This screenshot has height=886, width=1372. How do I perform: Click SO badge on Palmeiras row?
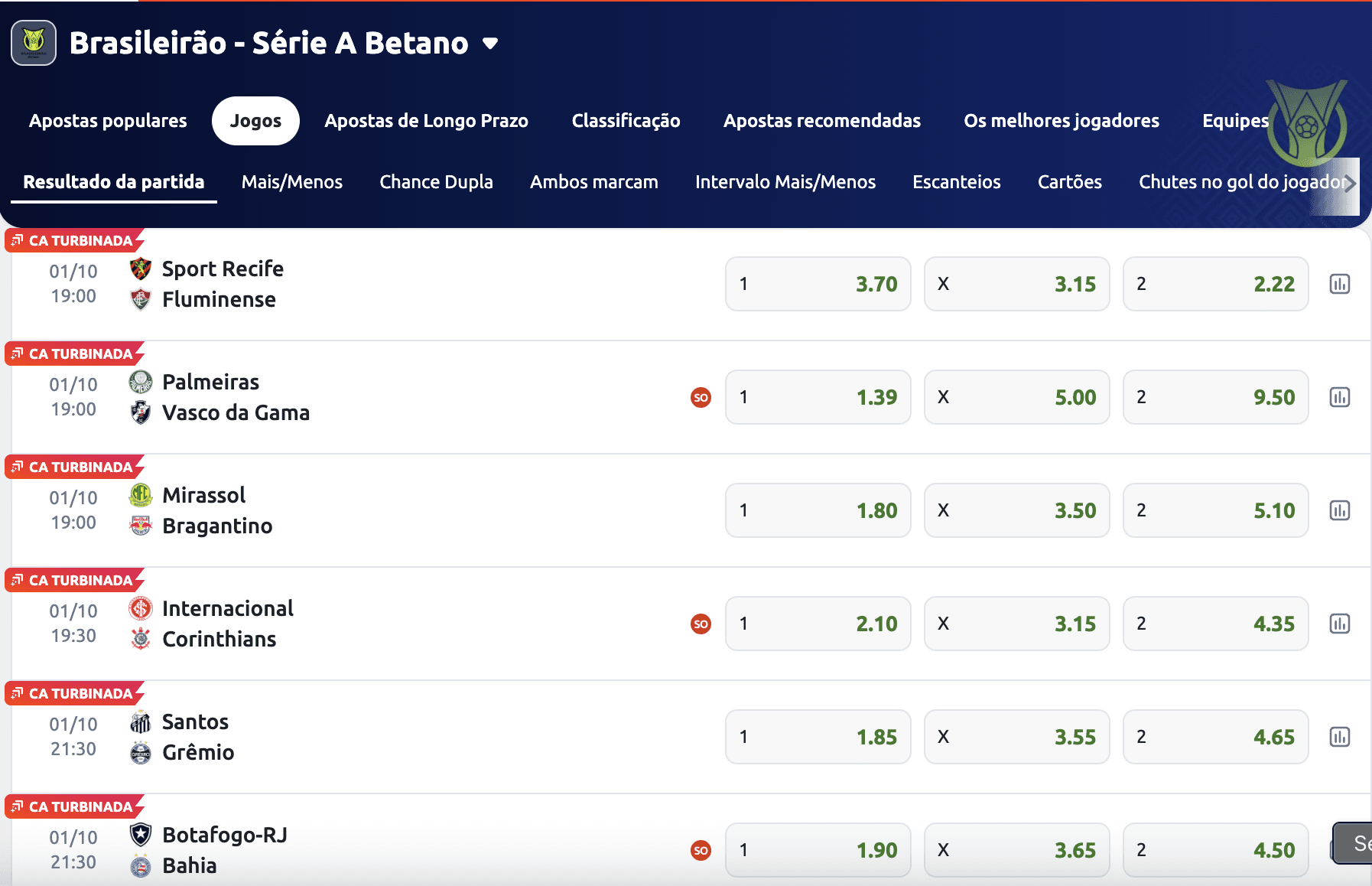coord(701,397)
